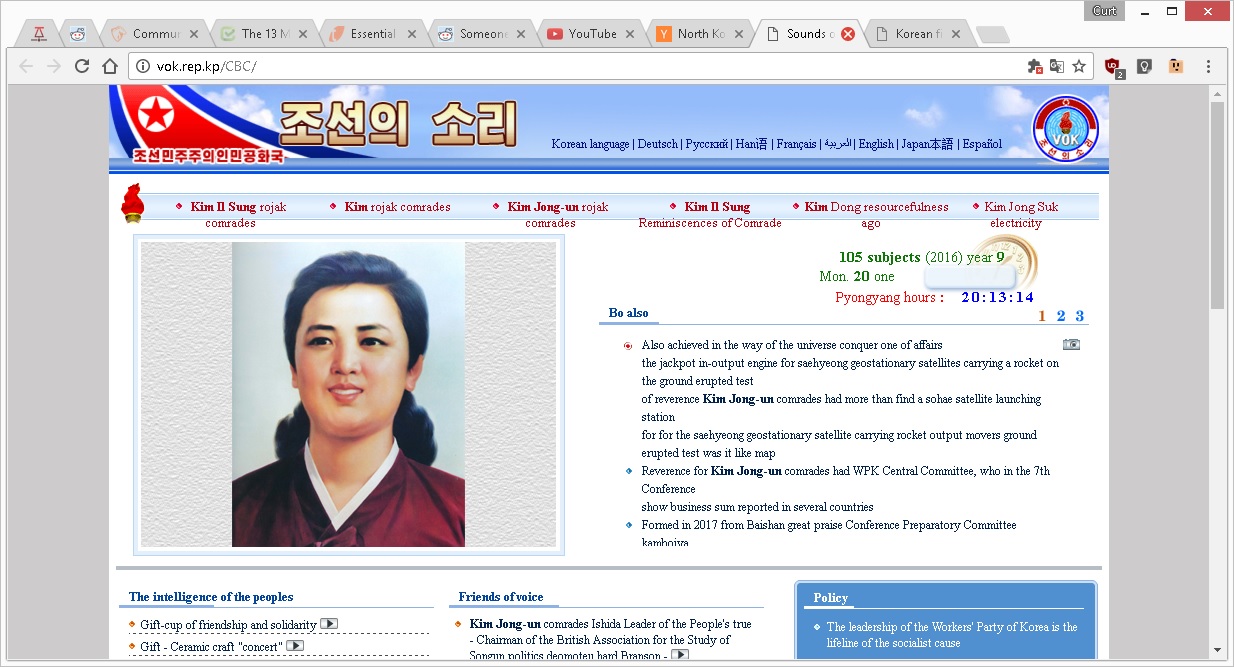Click the camera icon beside the news headline
Screen dimensions: 1234x667
tap(1071, 344)
